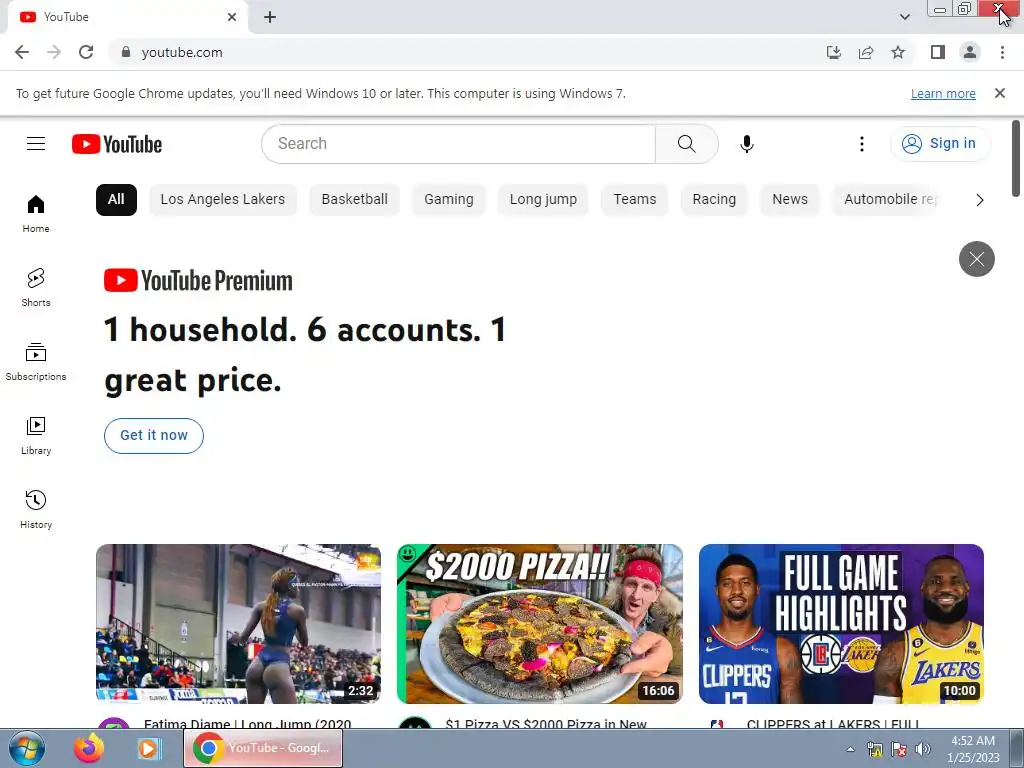Open History in sidebar
This screenshot has width=1024, height=768.
pyautogui.click(x=36, y=509)
